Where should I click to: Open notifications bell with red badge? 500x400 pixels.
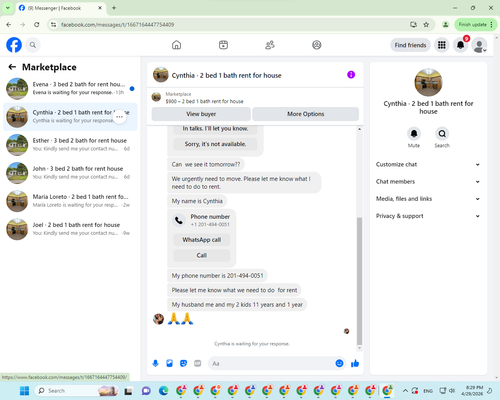(461, 45)
